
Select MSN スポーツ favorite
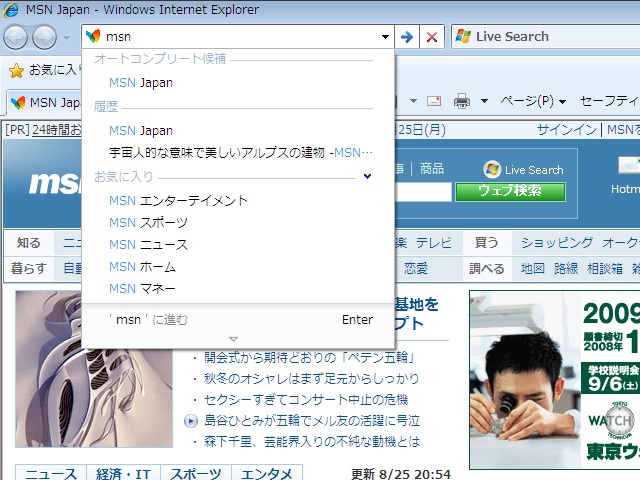[x=149, y=222]
